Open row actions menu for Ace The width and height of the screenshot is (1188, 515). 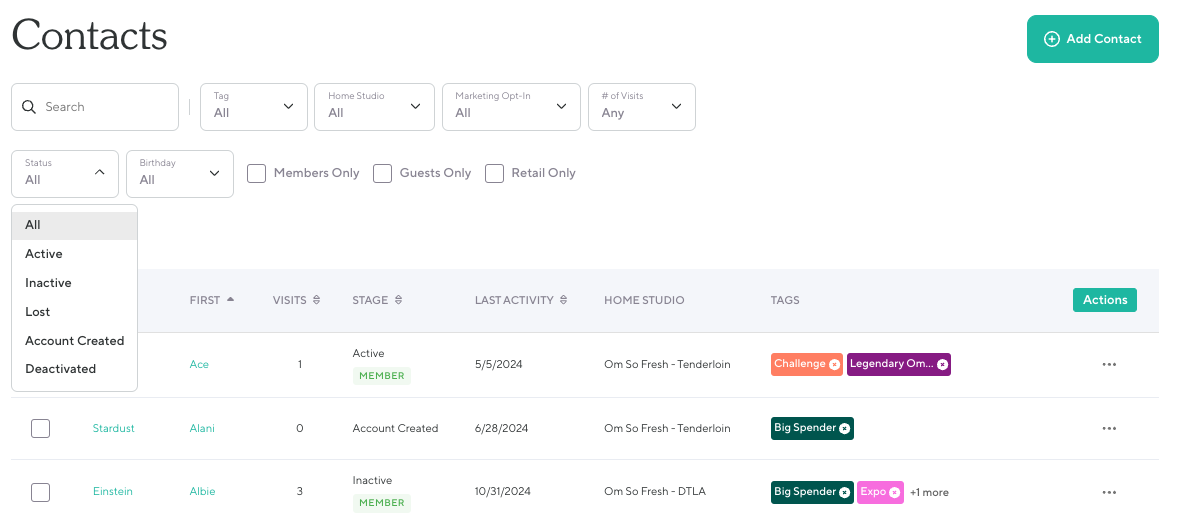(x=1108, y=365)
